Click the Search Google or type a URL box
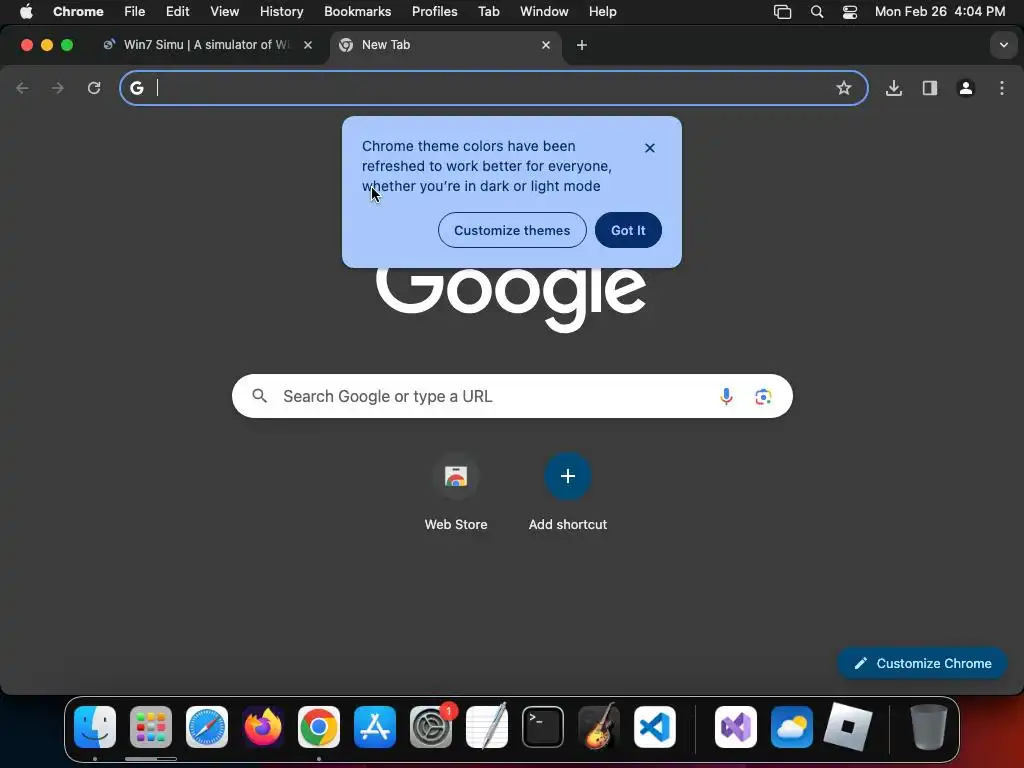This screenshot has height=768, width=1024. pyautogui.click(x=512, y=396)
